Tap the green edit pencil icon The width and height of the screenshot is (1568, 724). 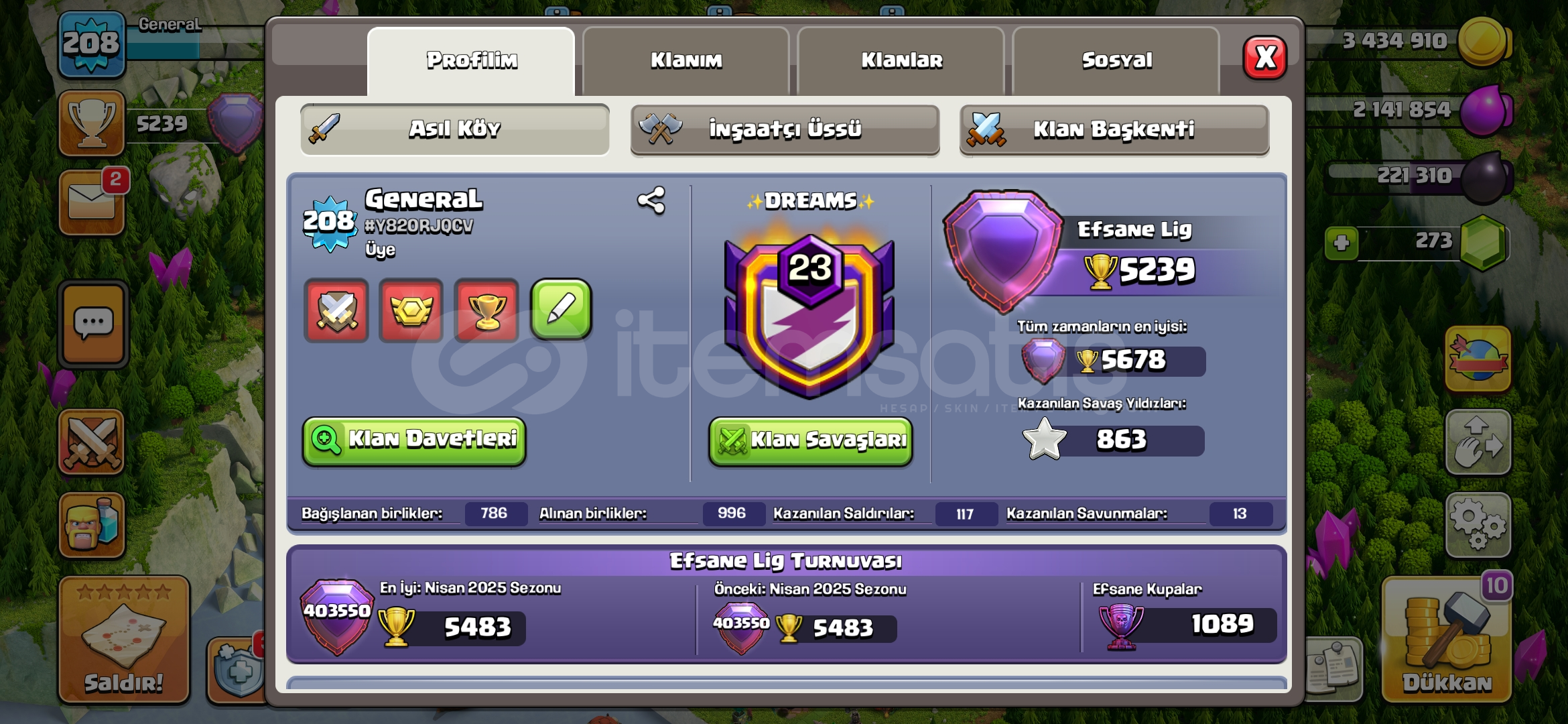coord(561,310)
